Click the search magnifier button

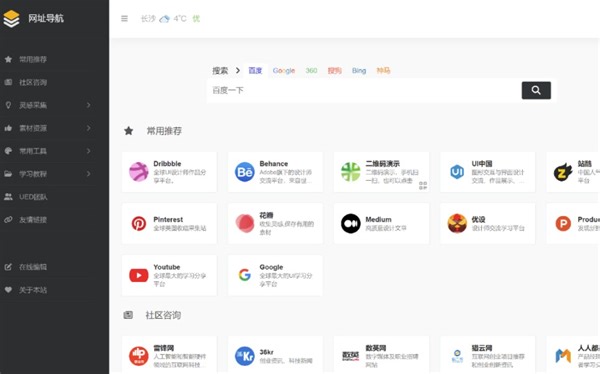tap(536, 90)
